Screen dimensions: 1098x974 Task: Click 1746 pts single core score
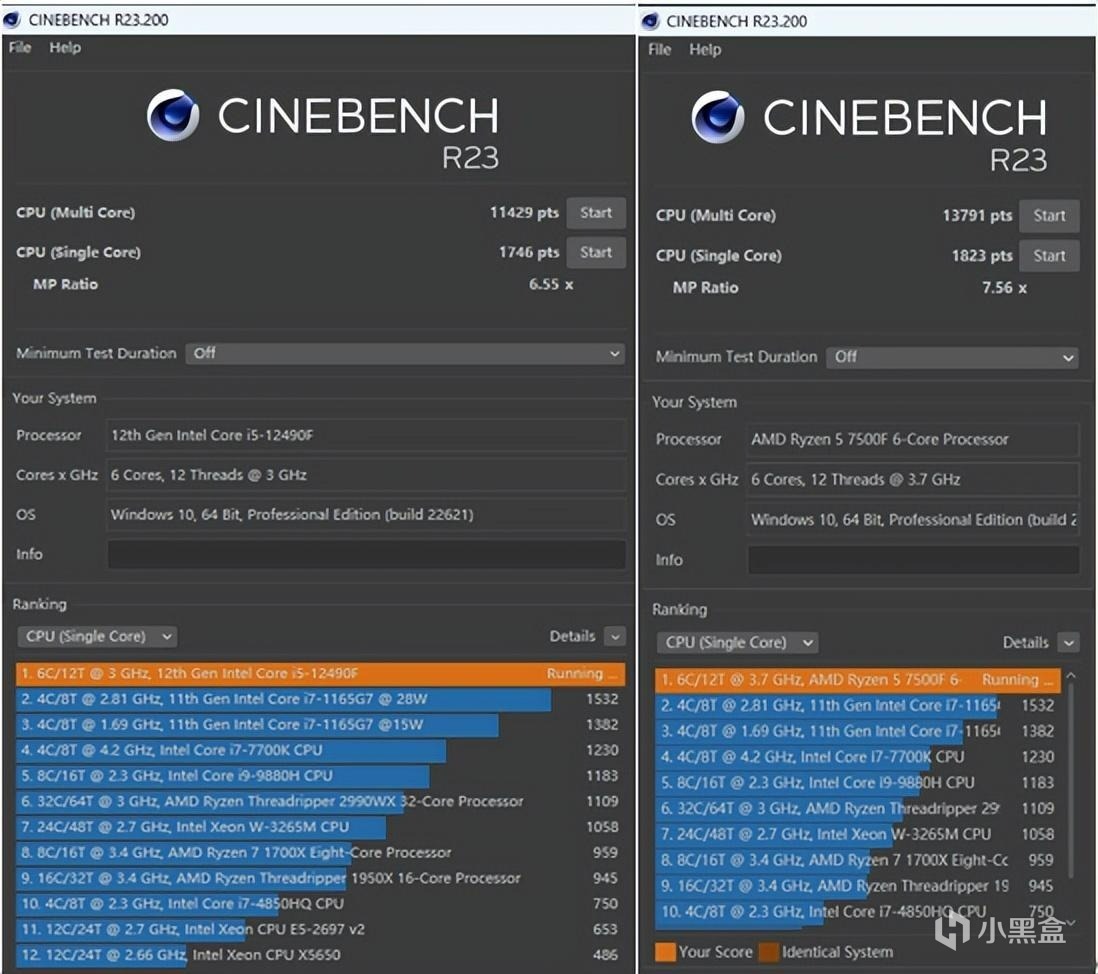529,252
